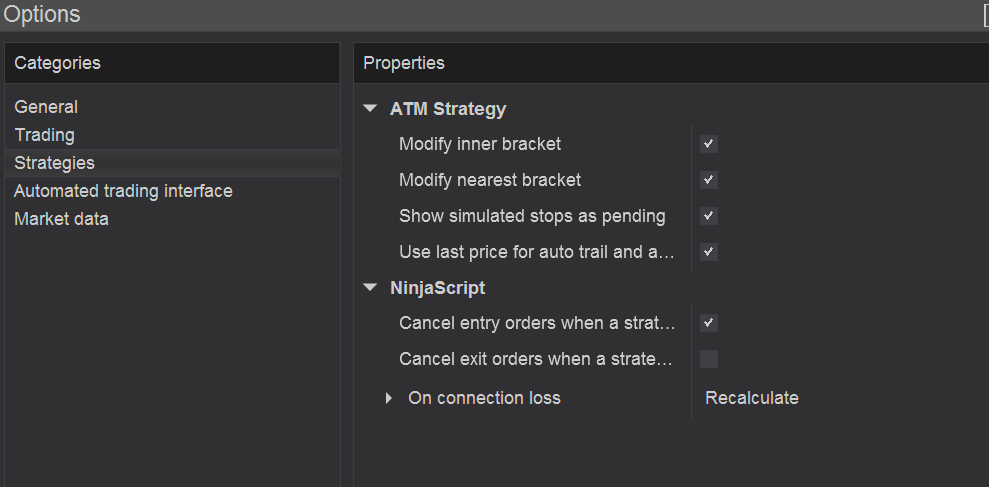Select the General category
This screenshot has height=487, width=989.
pos(46,107)
